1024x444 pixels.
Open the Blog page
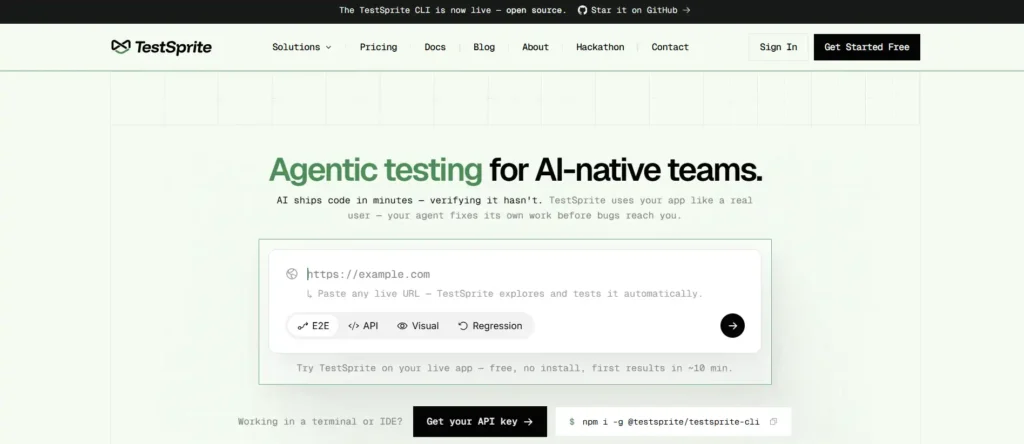coord(484,47)
